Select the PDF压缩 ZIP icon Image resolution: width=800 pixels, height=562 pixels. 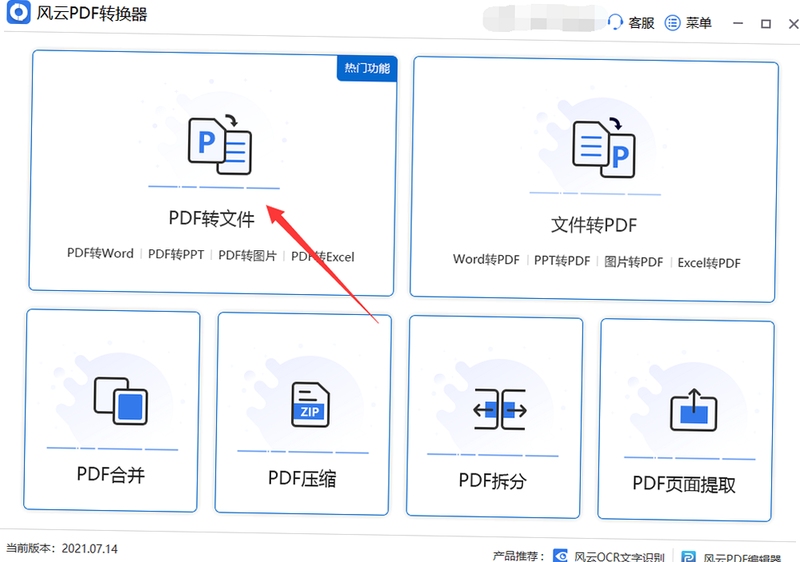pyautogui.click(x=310, y=404)
